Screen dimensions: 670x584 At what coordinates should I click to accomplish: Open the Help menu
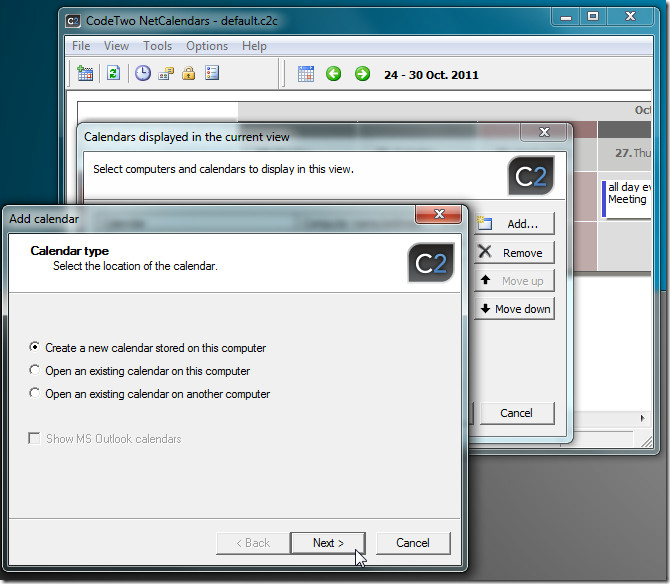[x=254, y=46]
